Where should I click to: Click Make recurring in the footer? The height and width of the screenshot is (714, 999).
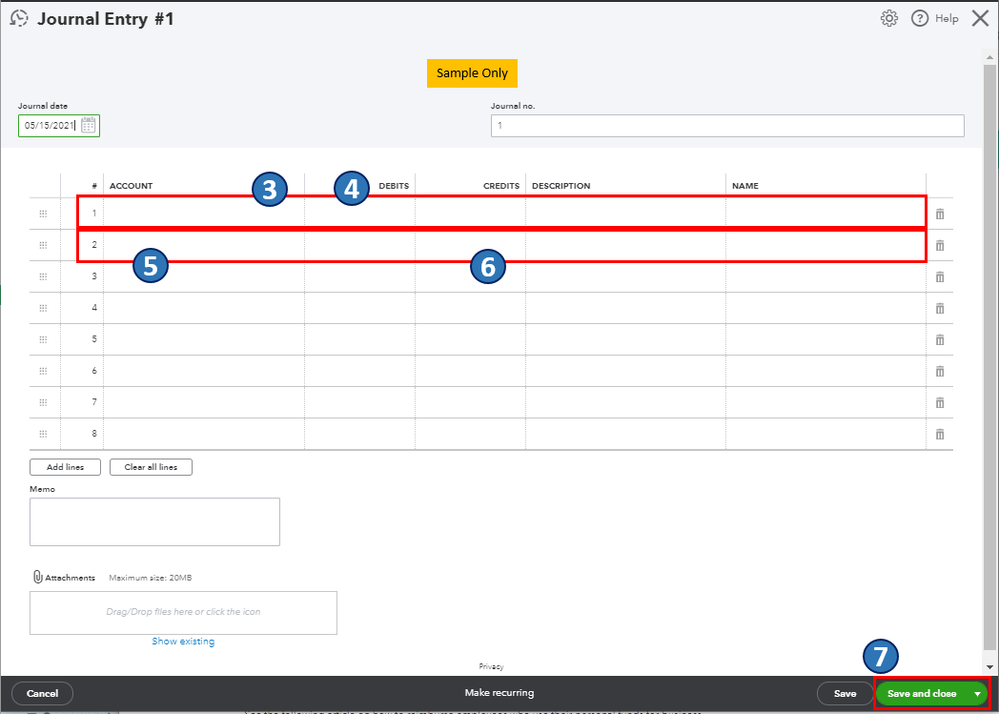pos(500,693)
